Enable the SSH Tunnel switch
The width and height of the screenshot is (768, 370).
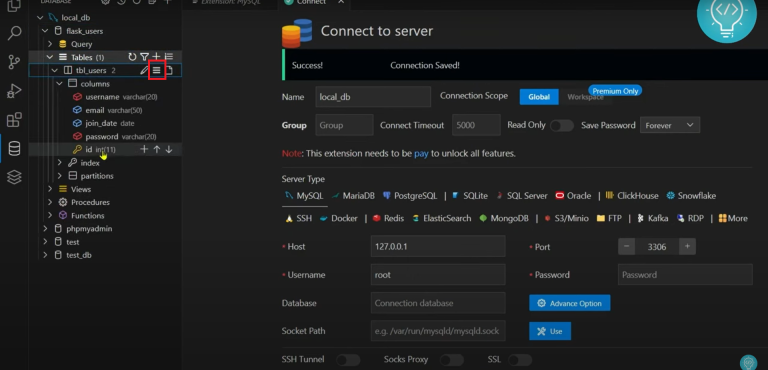[x=348, y=360]
